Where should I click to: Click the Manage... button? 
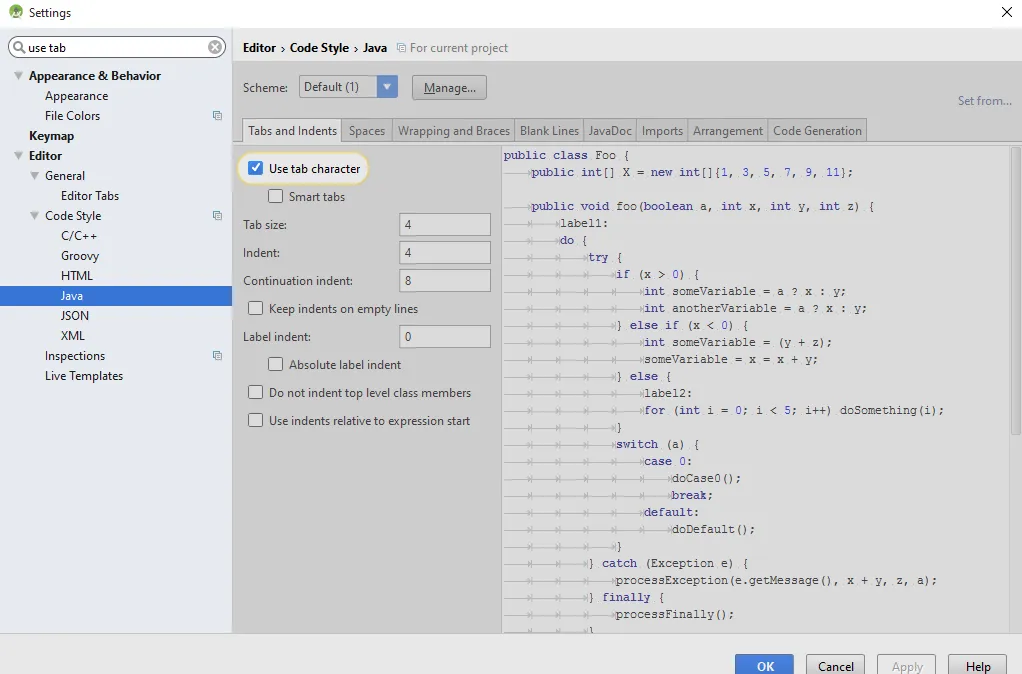tap(449, 87)
